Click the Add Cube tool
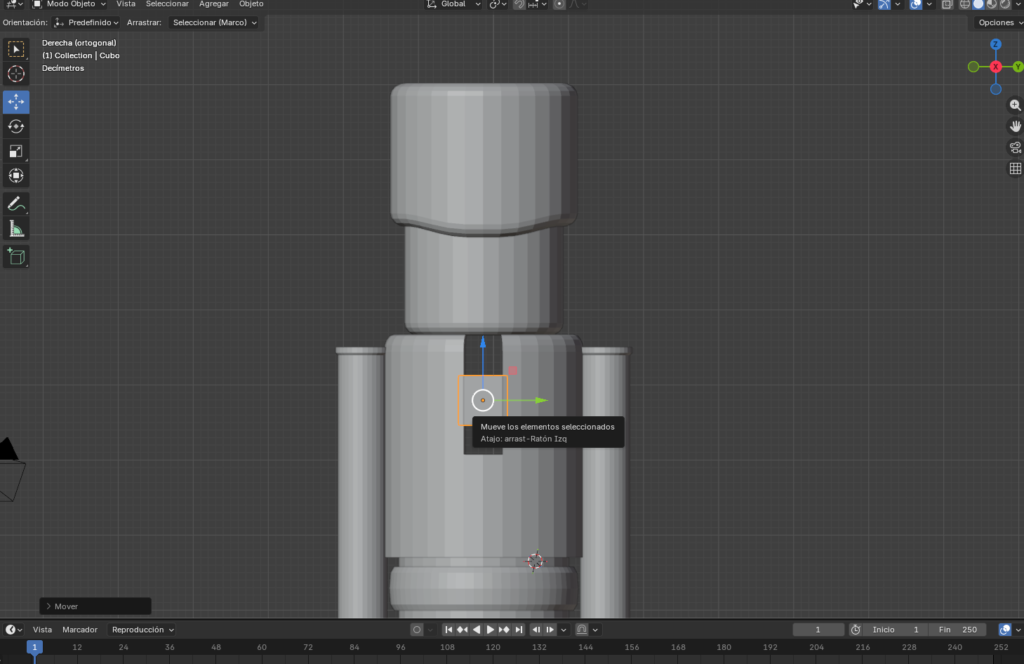This screenshot has width=1024, height=664. [16, 257]
